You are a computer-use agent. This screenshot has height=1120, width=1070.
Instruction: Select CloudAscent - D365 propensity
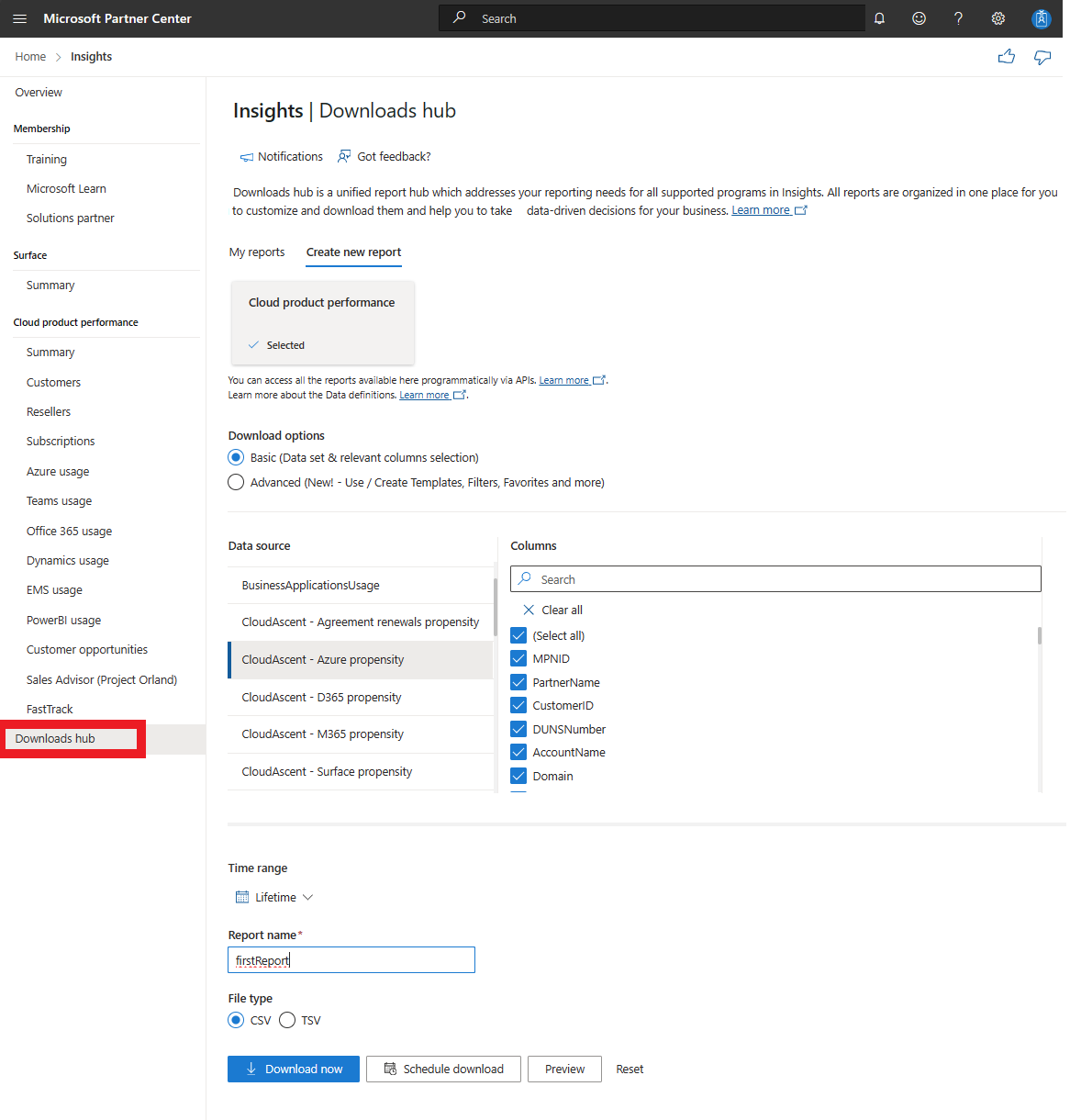[361, 698]
